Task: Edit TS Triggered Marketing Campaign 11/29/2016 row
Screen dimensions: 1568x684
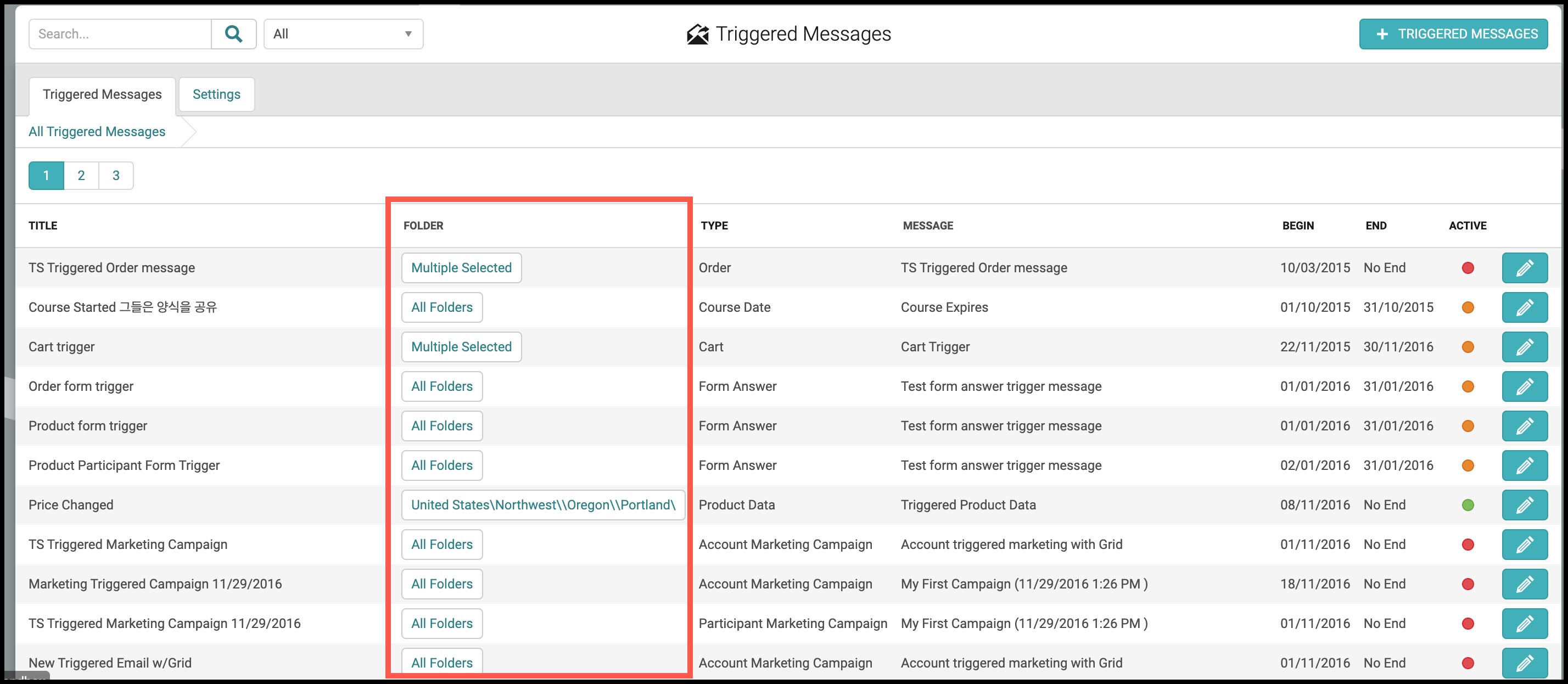Action: (x=1524, y=624)
